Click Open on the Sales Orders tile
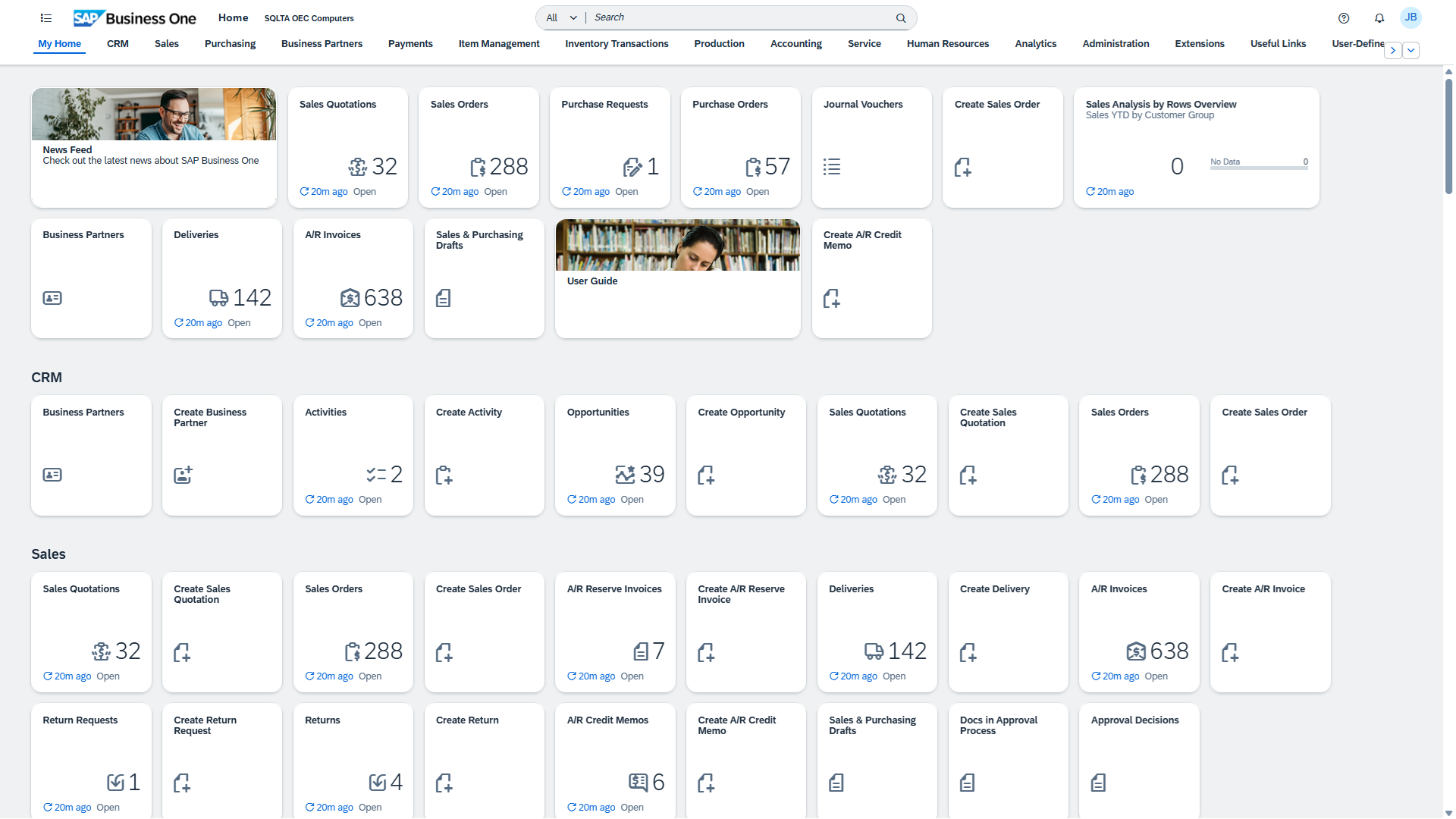 pyautogui.click(x=495, y=191)
